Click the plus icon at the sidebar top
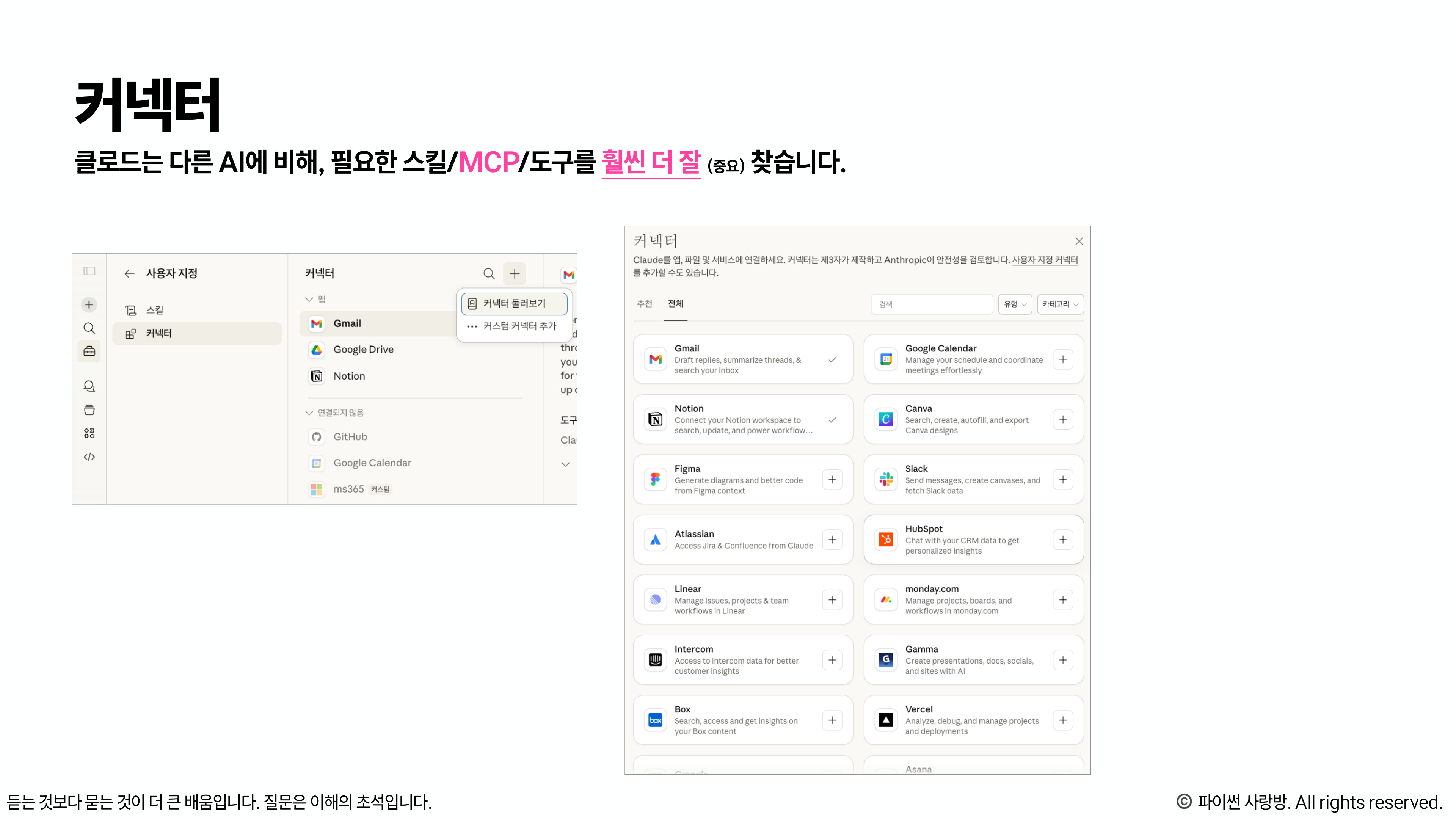This screenshot has height=819, width=1456. click(89, 304)
